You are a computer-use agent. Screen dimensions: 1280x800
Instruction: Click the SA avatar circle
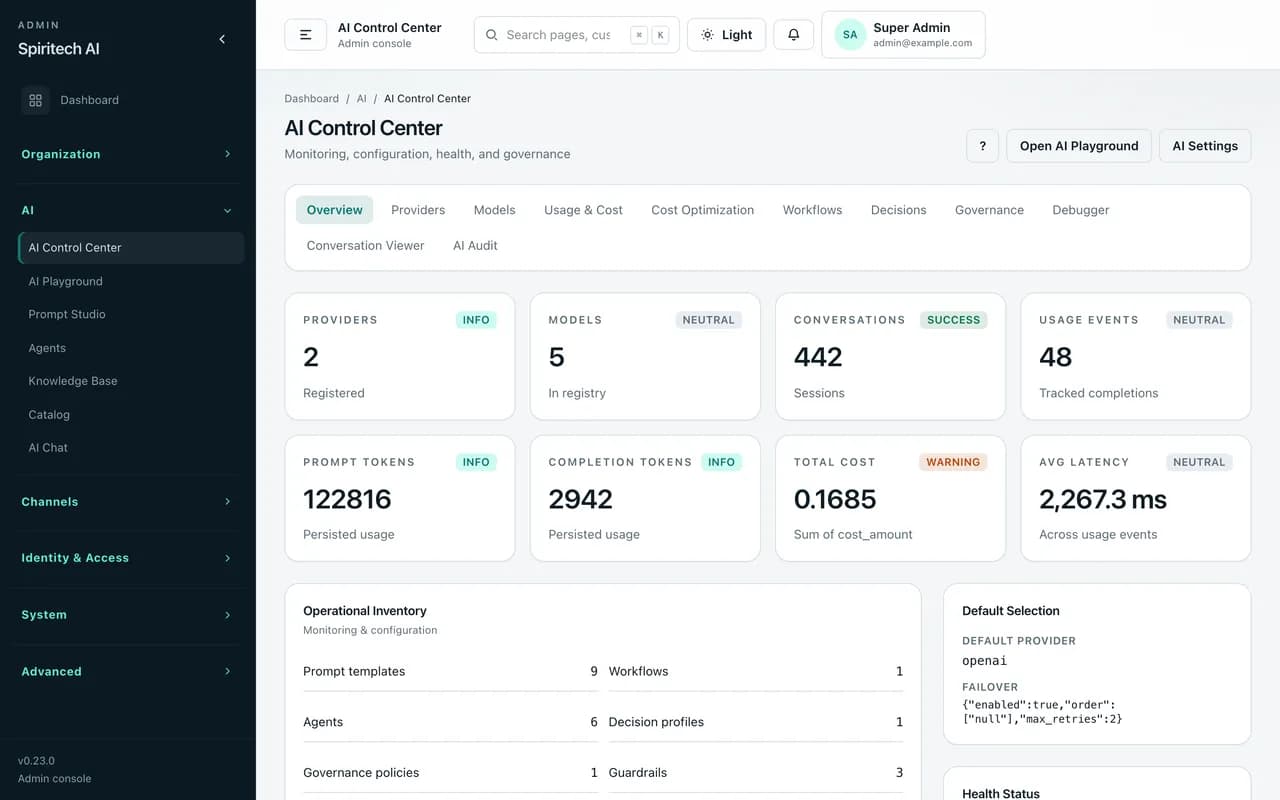pyautogui.click(x=850, y=35)
